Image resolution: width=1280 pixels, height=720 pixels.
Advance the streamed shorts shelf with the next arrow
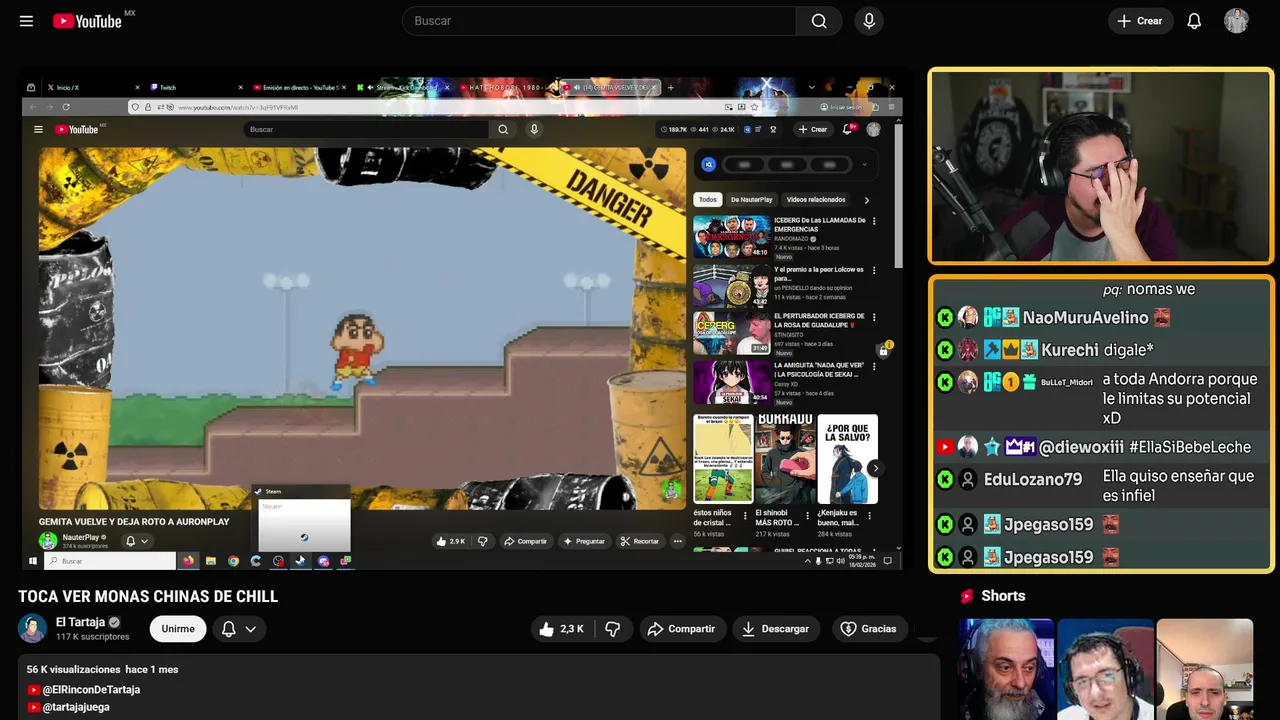875,468
